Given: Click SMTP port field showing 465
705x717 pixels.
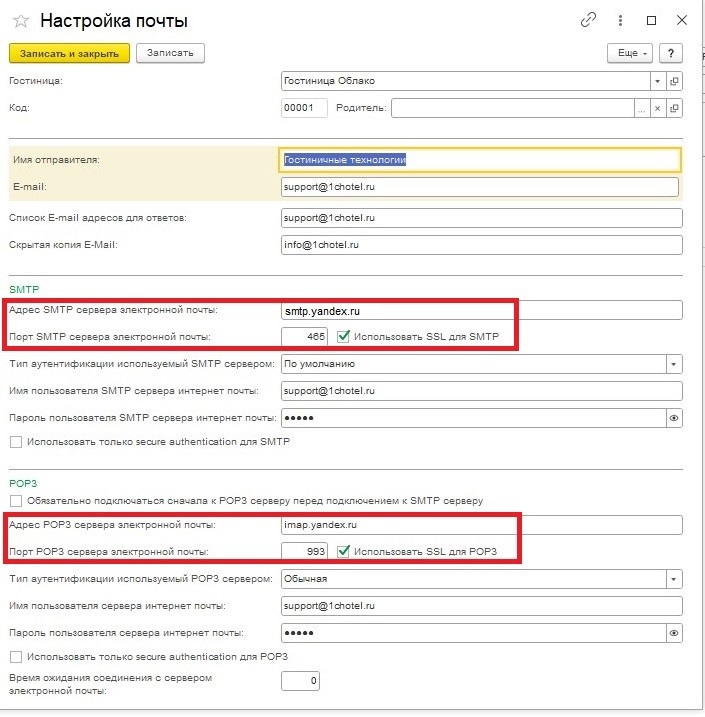Looking at the screenshot, I should pos(304,337).
